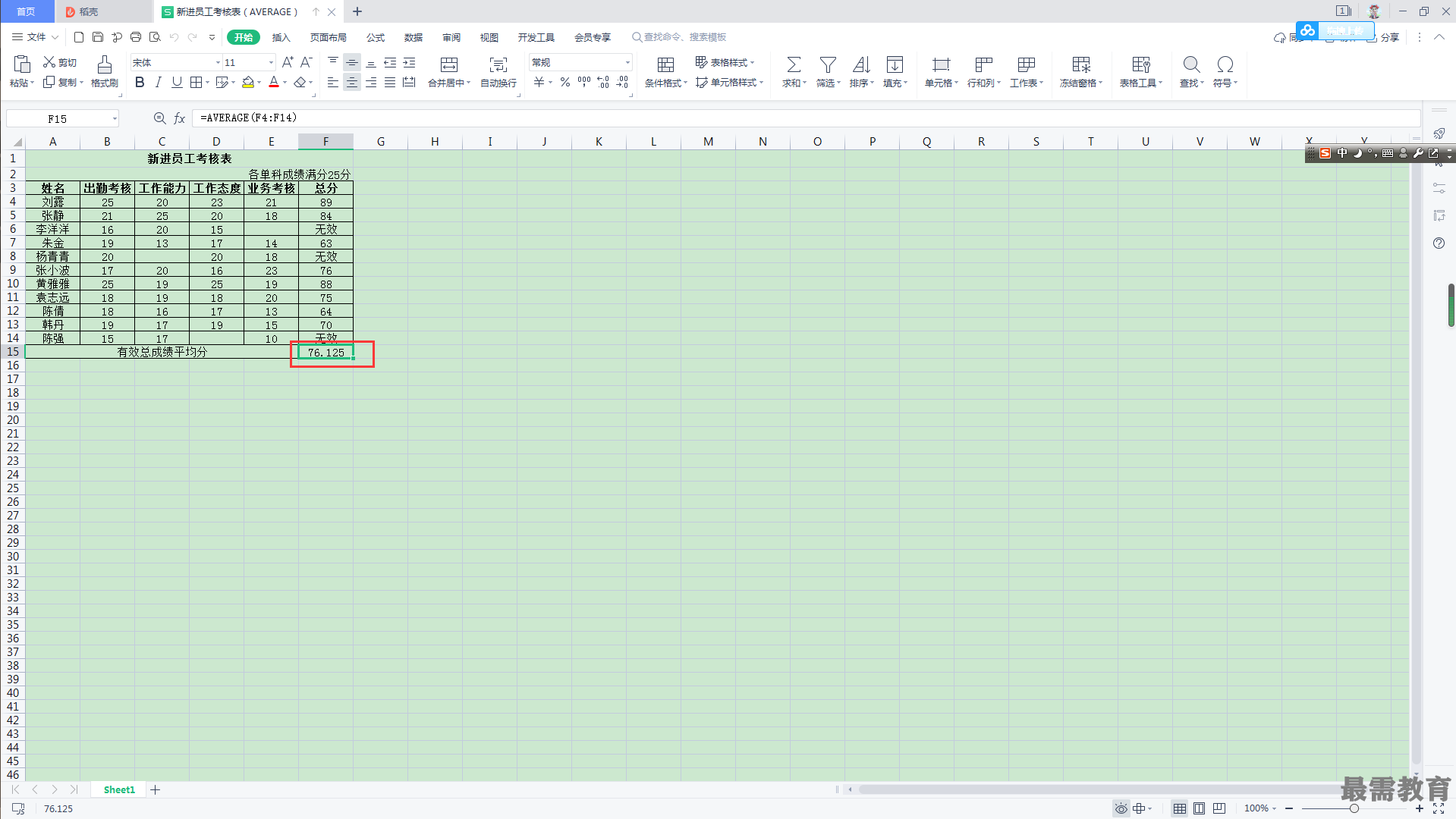Collapse the ribbon with the chevron
This screenshot has height=819, width=1456.
[x=1439, y=36]
